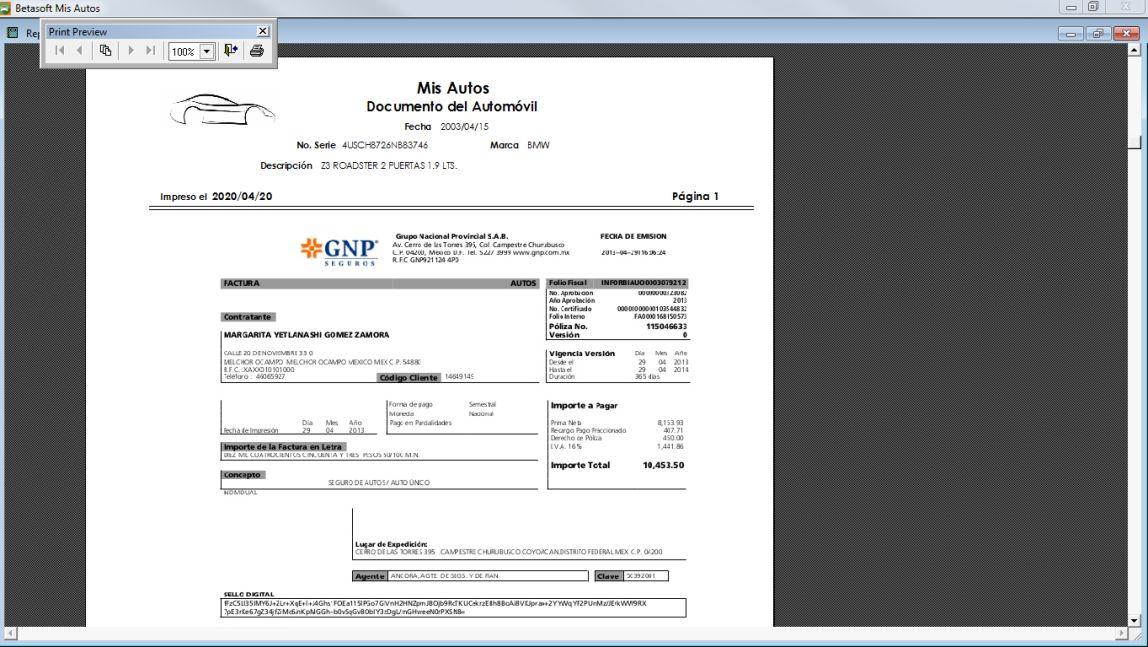Click the 'FACTURA' header bar text
The width and height of the screenshot is (1148, 647).
[x=242, y=283]
